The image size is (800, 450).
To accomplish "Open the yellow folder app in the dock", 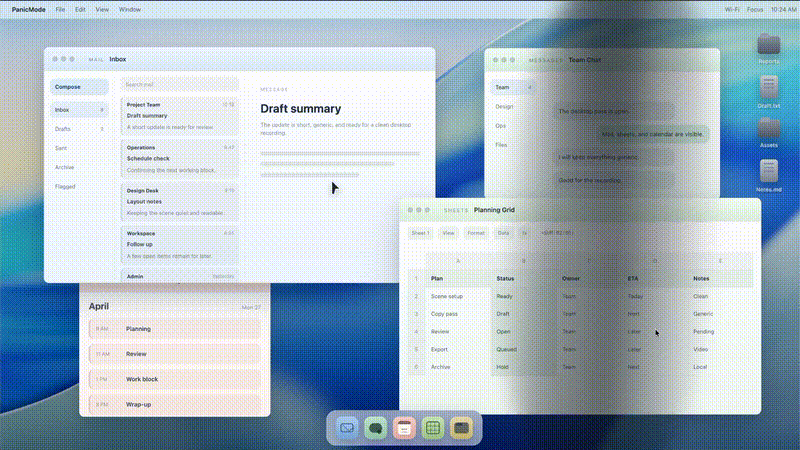I will point(461,428).
